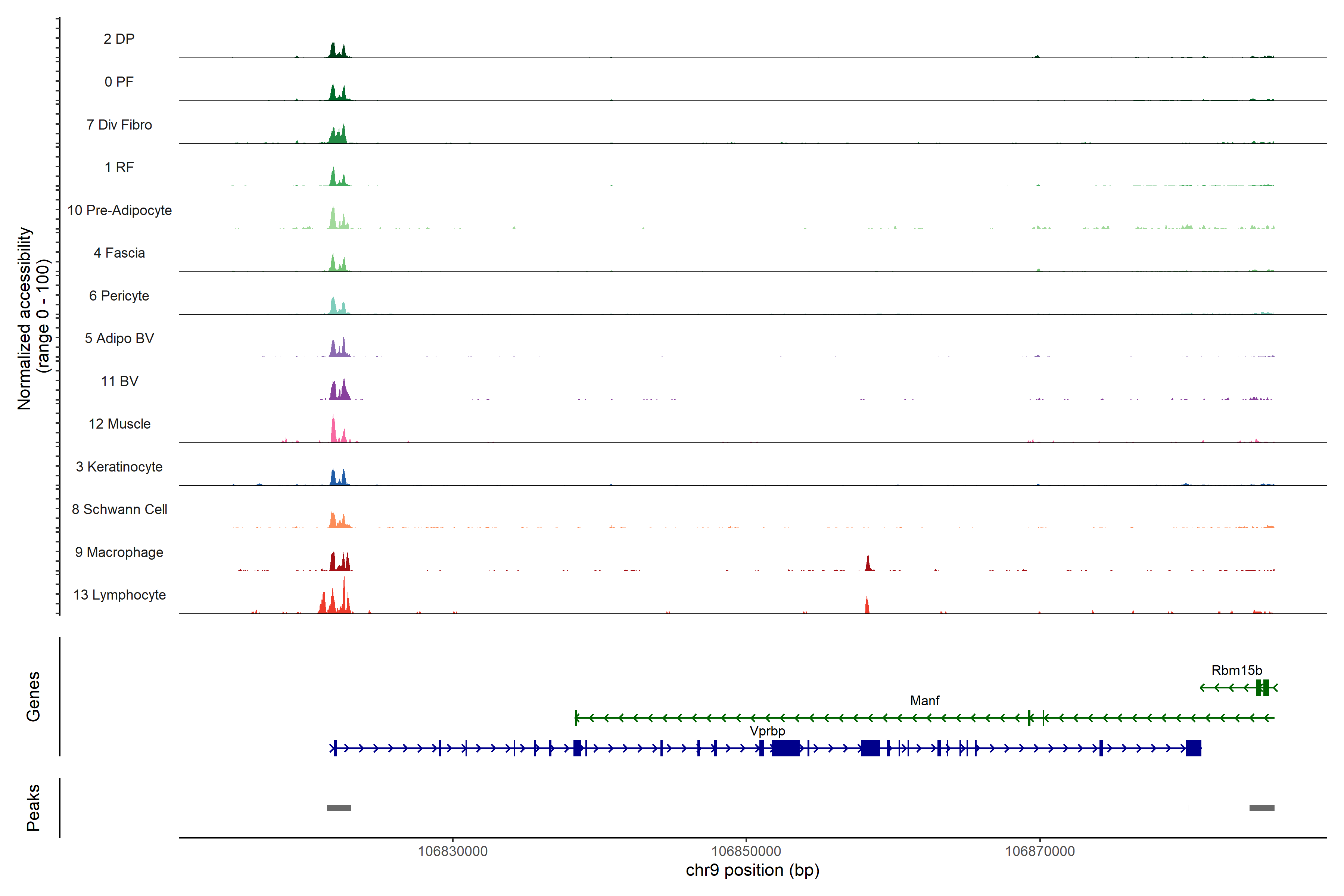This screenshot has width=1344, height=896.
Task: Click the chr9 position (bp) axis title
Action: [x=753, y=870]
